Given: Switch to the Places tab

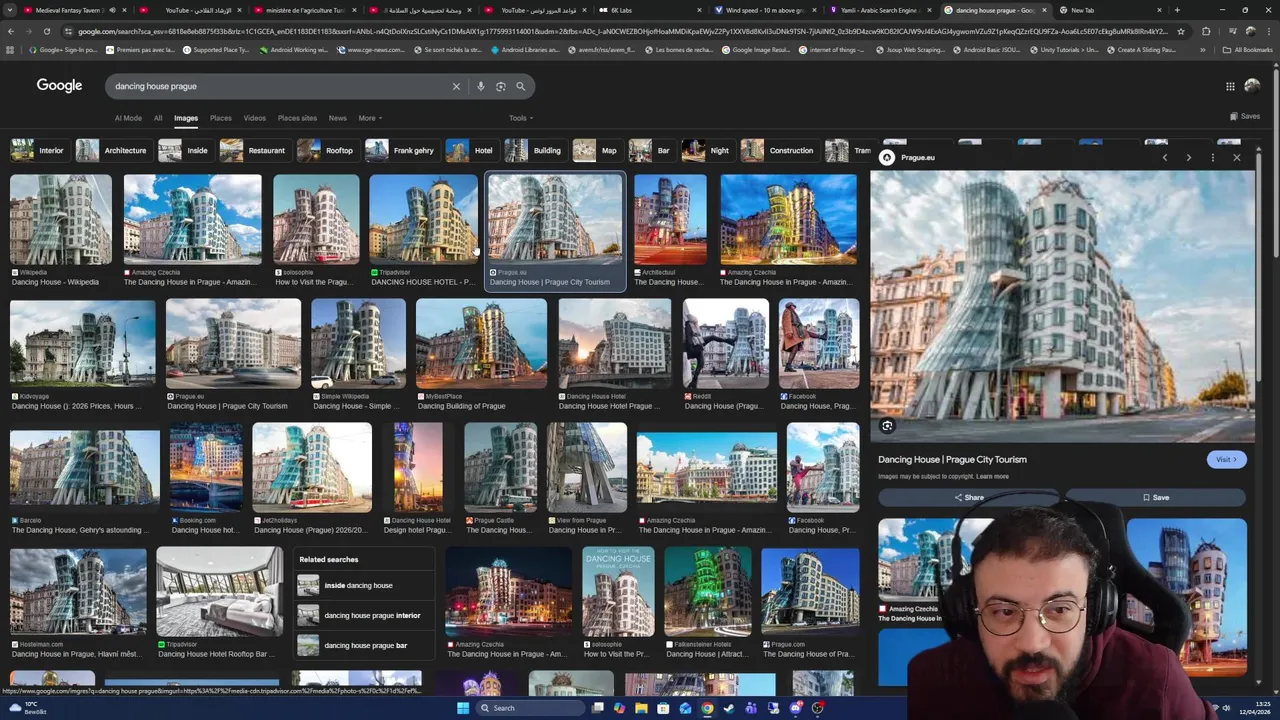Looking at the screenshot, I should click(x=221, y=118).
